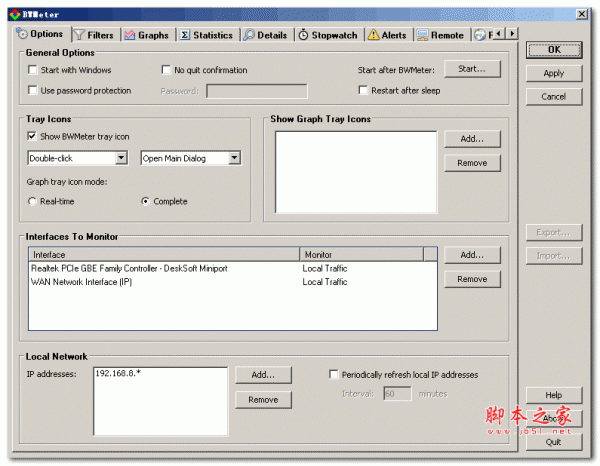Click Remove in Show Graph Tray Icons
The image size is (600, 466).
click(472, 163)
